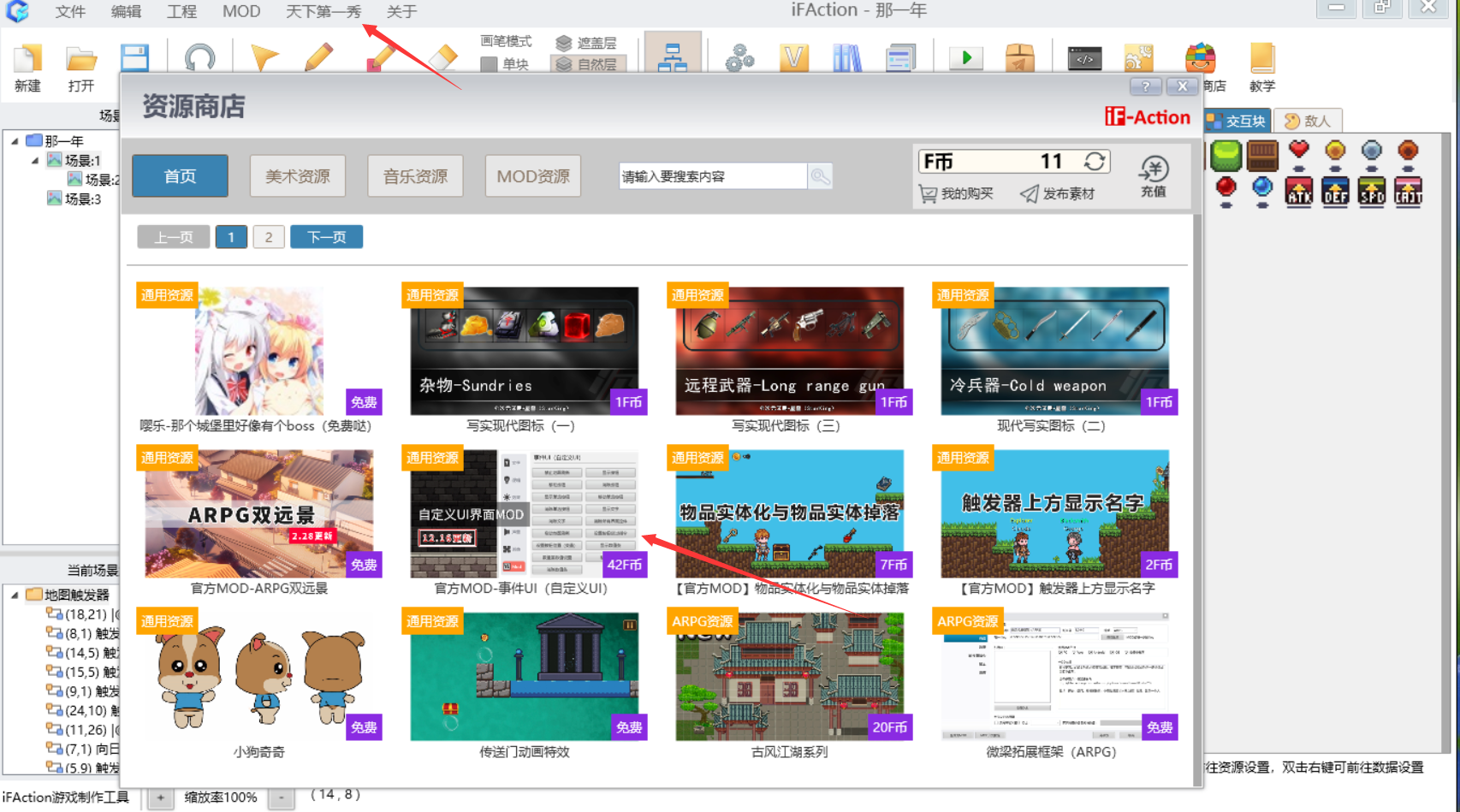Image resolution: width=1460 pixels, height=812 pixels.
Task: Open the 工程 menu
Action: coord(181,11)
